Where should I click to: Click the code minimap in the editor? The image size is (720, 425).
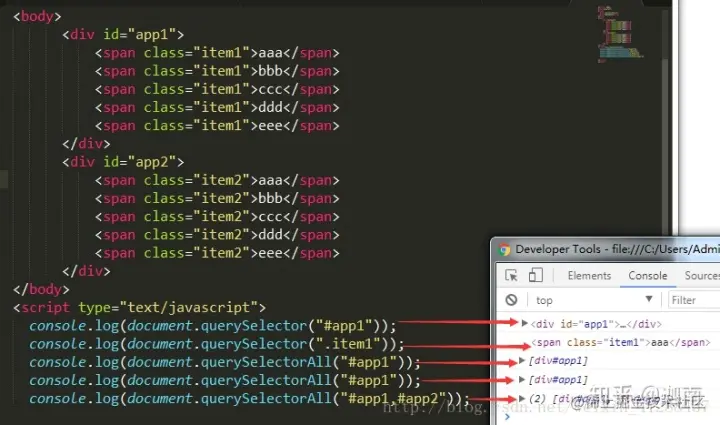pos(620,34)
